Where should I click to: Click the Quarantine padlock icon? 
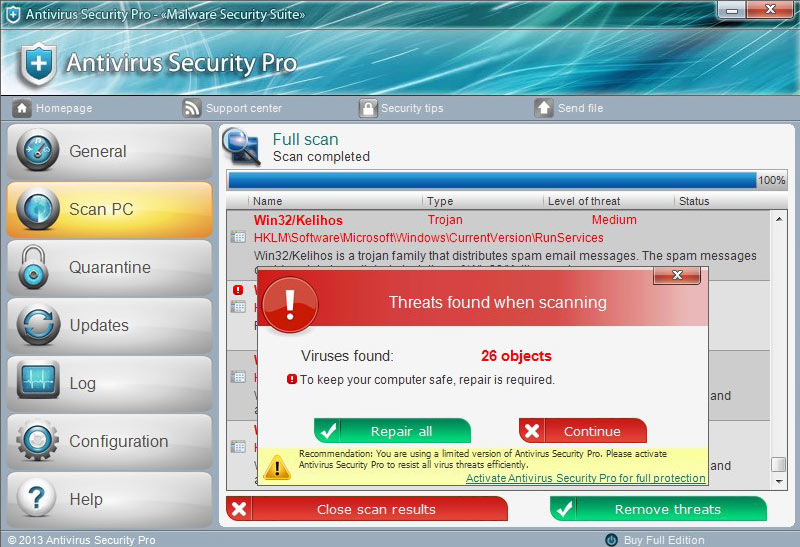pyautogui.click(x=34, y=267)
